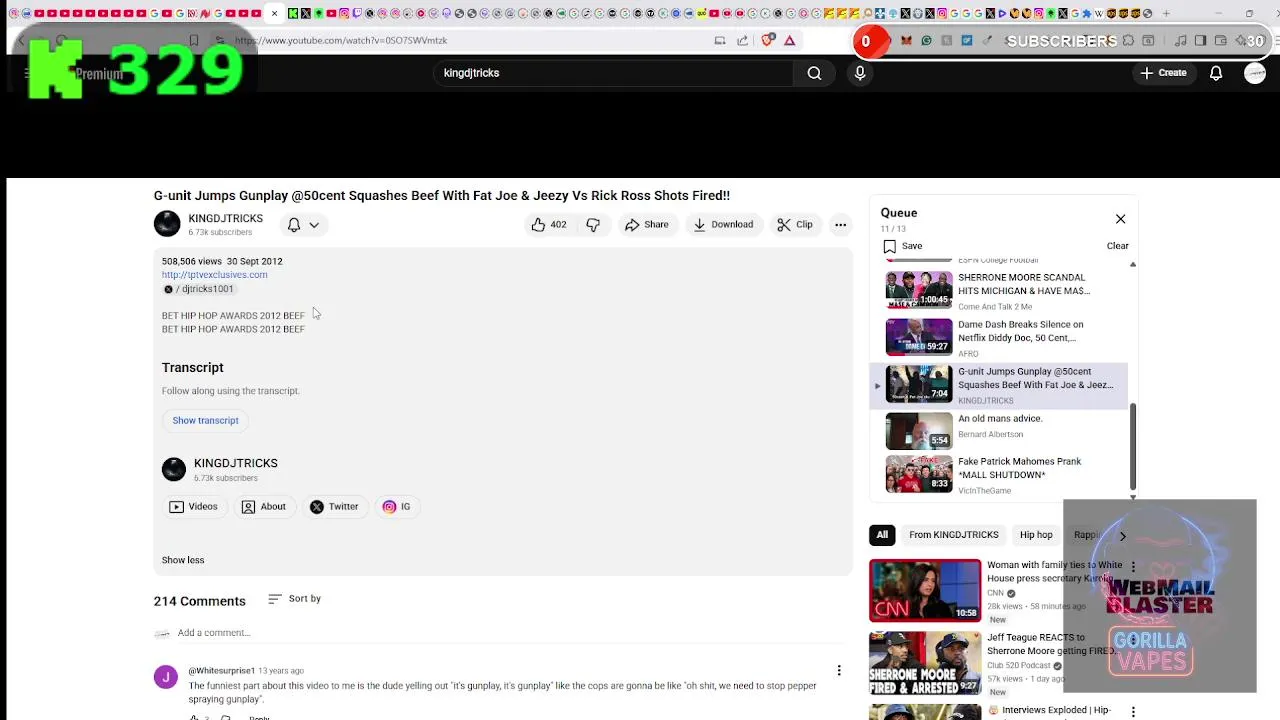Click the 508,506 views text
This screenshot has width=1280, height=720.
click(192, 262)
